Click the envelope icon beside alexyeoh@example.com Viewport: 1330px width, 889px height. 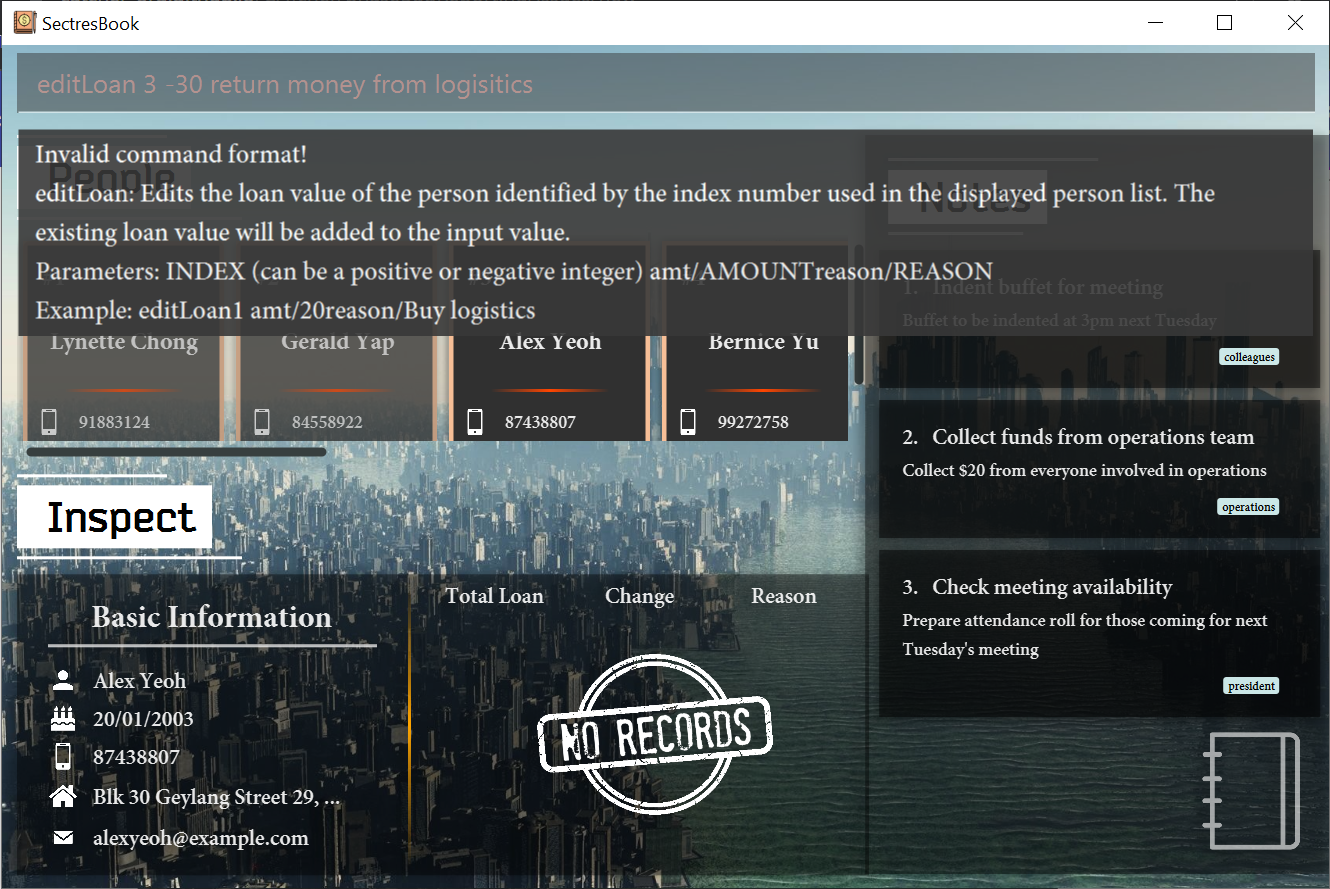tap(63, 838)
